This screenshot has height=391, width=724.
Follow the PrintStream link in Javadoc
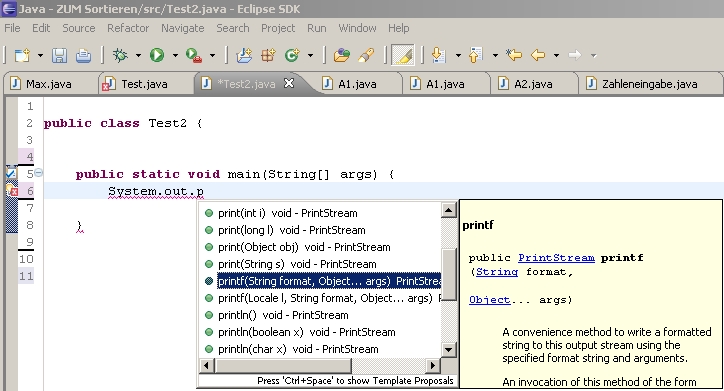556,258
